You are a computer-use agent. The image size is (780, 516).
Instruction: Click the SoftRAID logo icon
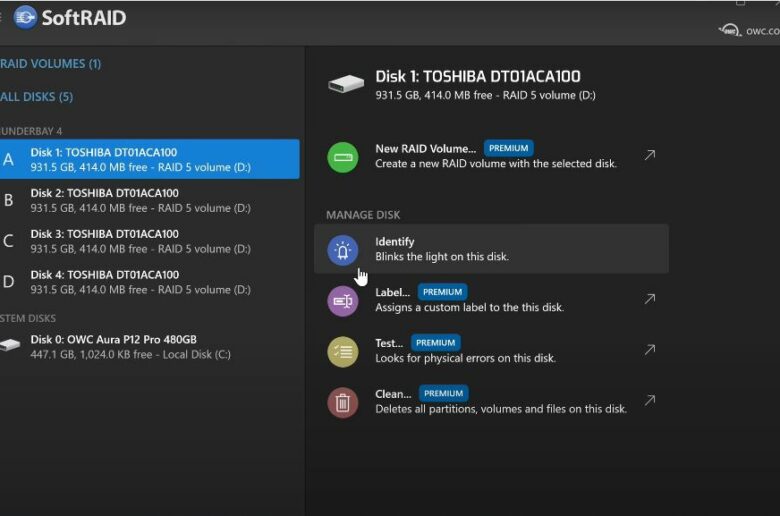click(25, 17)
